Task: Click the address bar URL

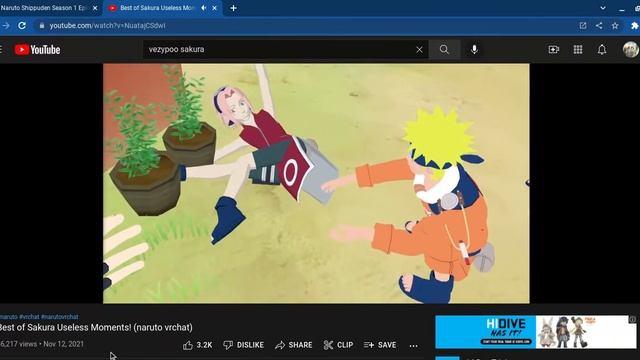Action: tap(107, 26)
